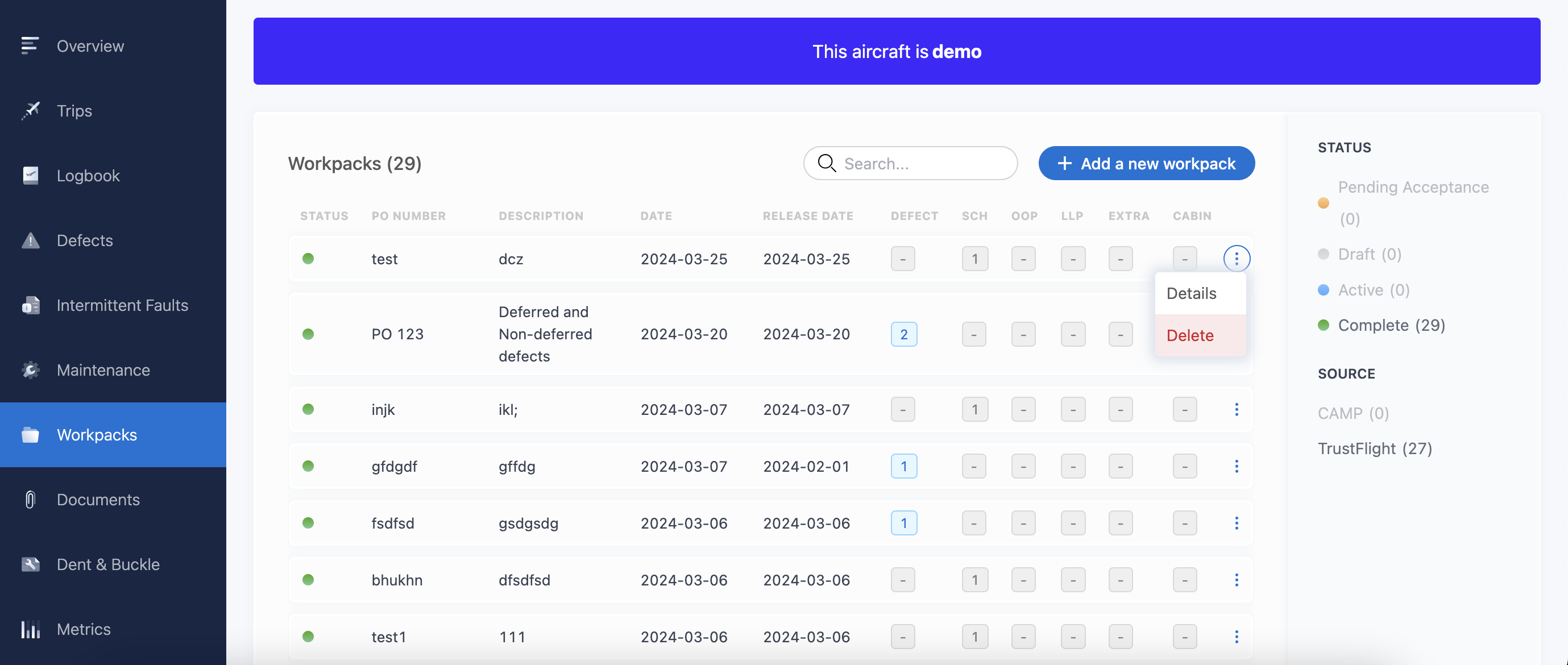Viewport: 1568px width, 665px height.
Task: Click the Dent & Buckle icon
Action: pyautogui.click(x=31, y=564)
